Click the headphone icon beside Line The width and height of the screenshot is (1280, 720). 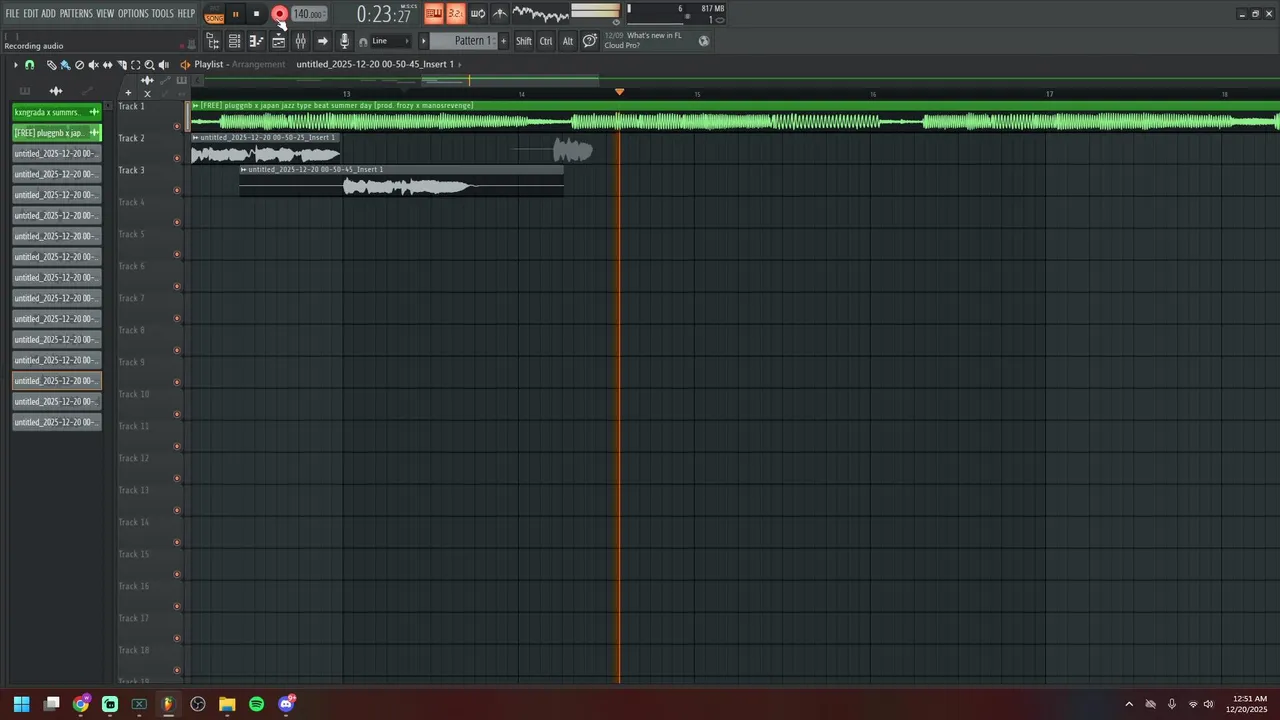pyautogui.click(x=363, y=41)
